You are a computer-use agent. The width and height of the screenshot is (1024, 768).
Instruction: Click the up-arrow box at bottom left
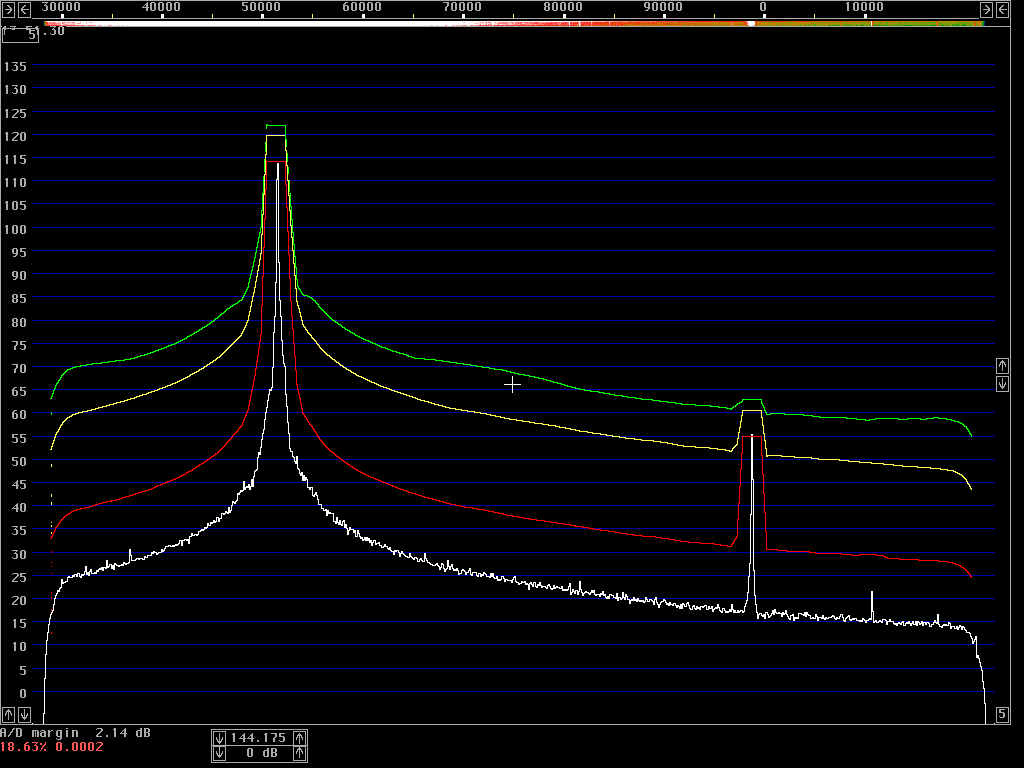(x=8, y=714)
